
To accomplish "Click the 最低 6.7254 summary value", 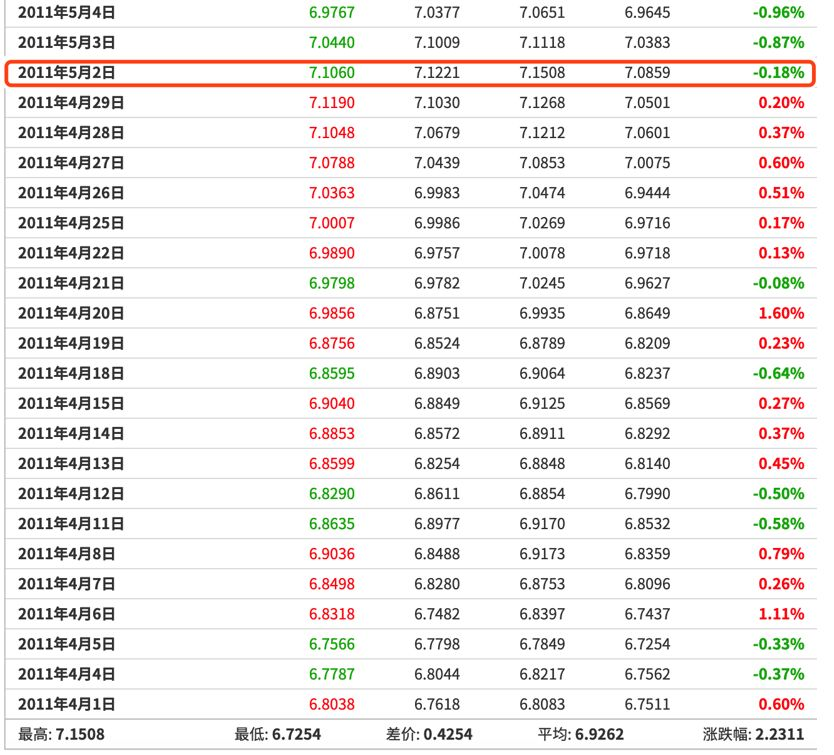I will click(278, 735).
